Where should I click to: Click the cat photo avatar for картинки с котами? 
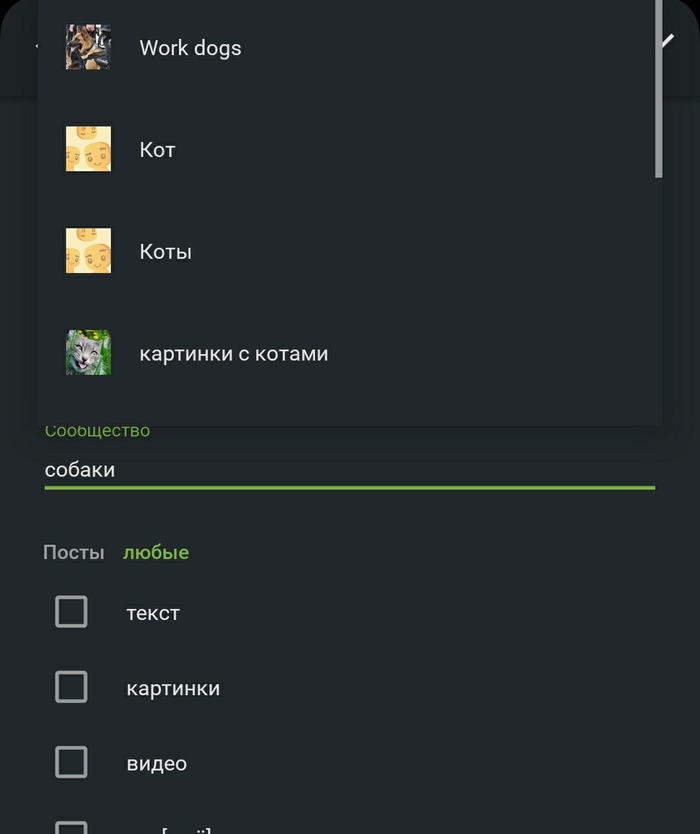click(x=88, y=353)
